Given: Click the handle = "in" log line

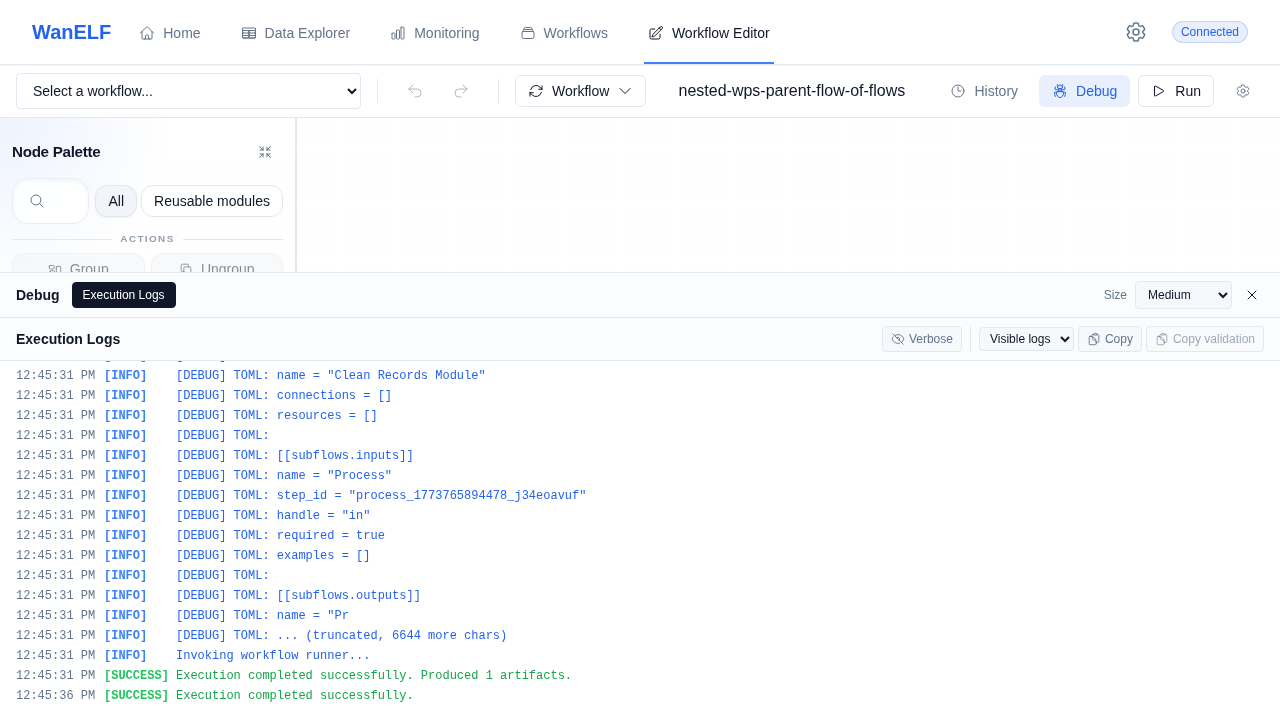Looking at the screenshot, I should [x=640, y=516].
